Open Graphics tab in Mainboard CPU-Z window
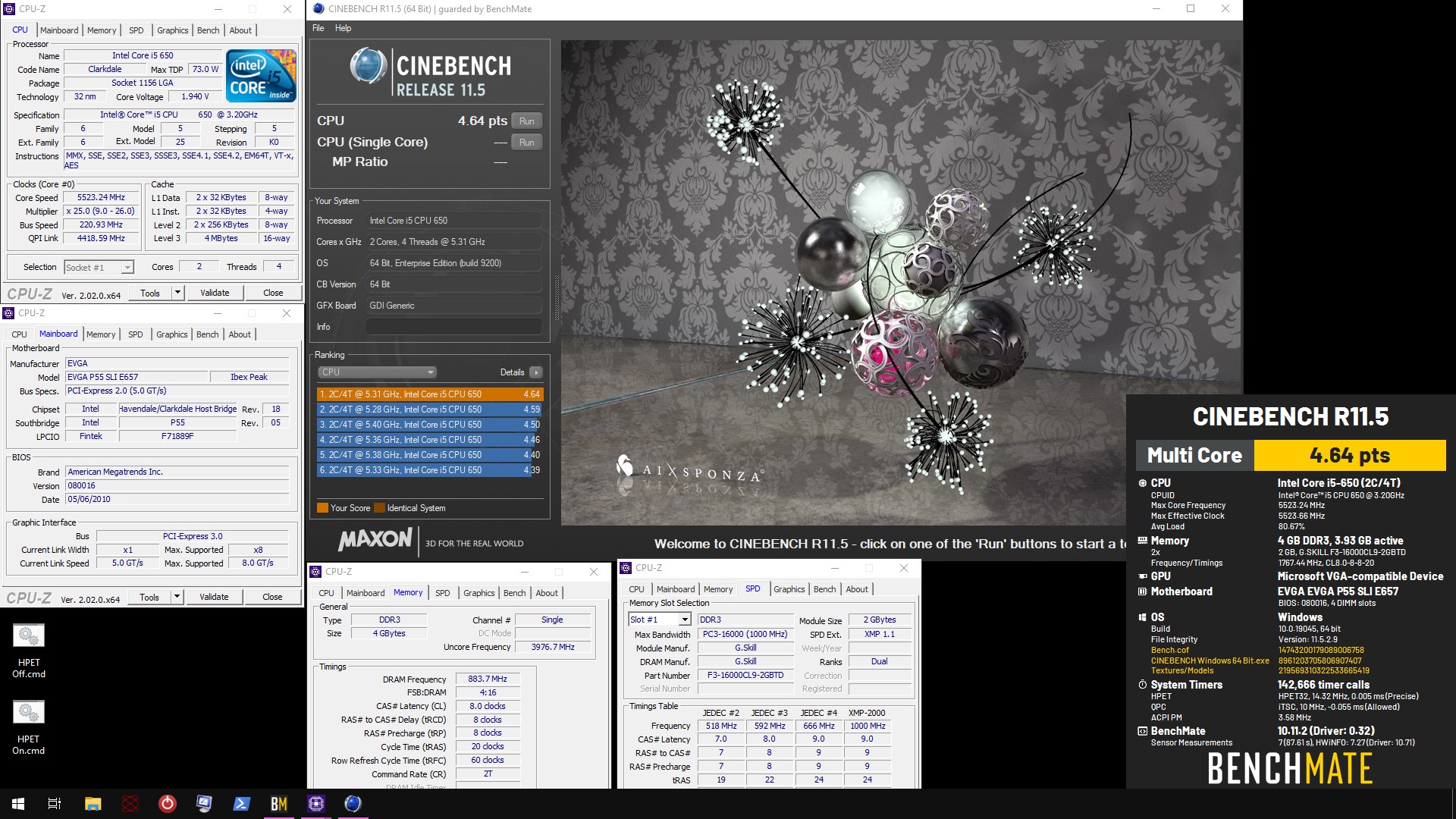1456x819 pixels. (172, 334)
